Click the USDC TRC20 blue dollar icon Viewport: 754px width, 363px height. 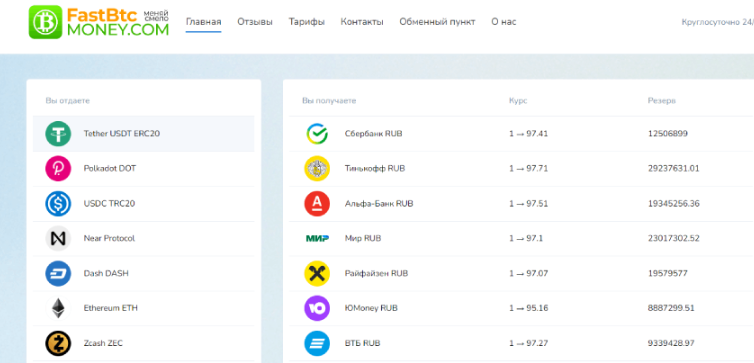point(58,203)
